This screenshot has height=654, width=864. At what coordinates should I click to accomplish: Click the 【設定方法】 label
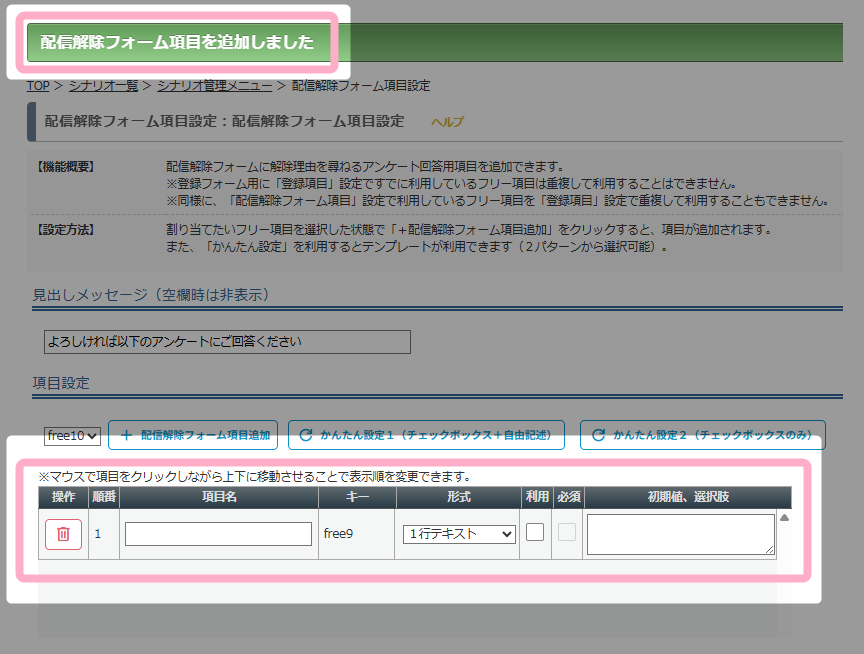(x=66, y=230)
